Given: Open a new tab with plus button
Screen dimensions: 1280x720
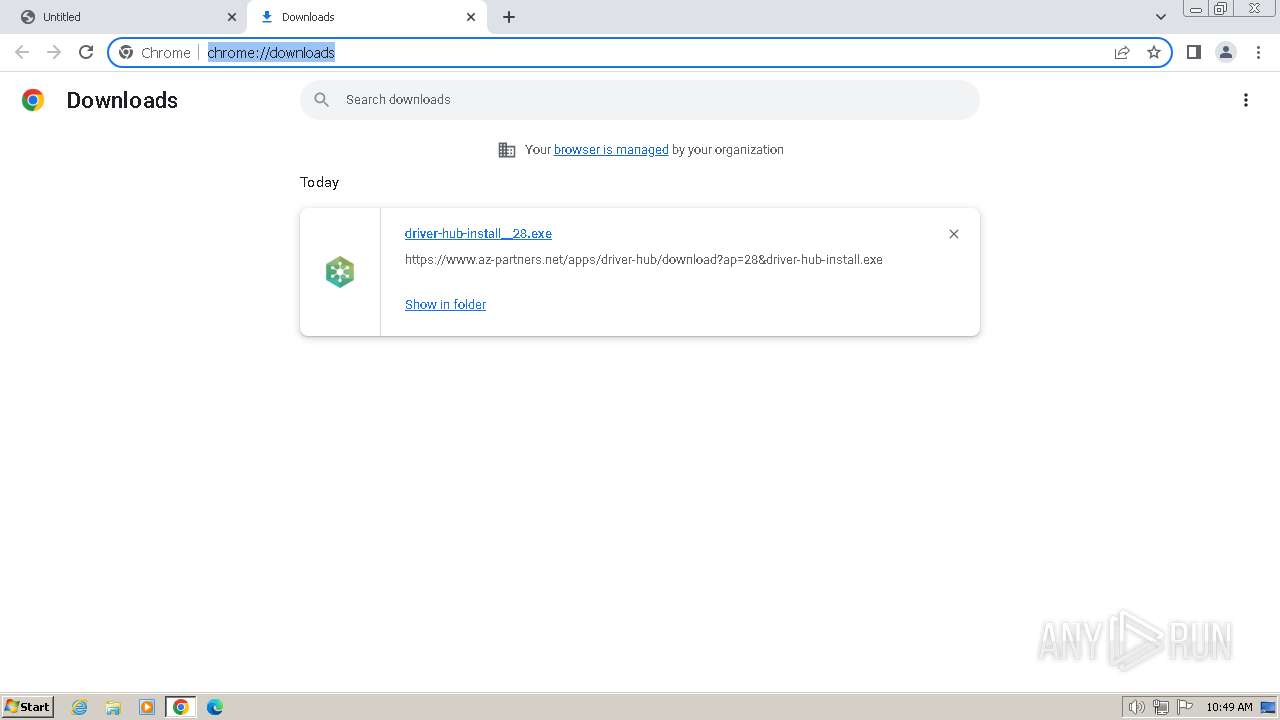Looking at the screenshot, I should click(509, 17).
